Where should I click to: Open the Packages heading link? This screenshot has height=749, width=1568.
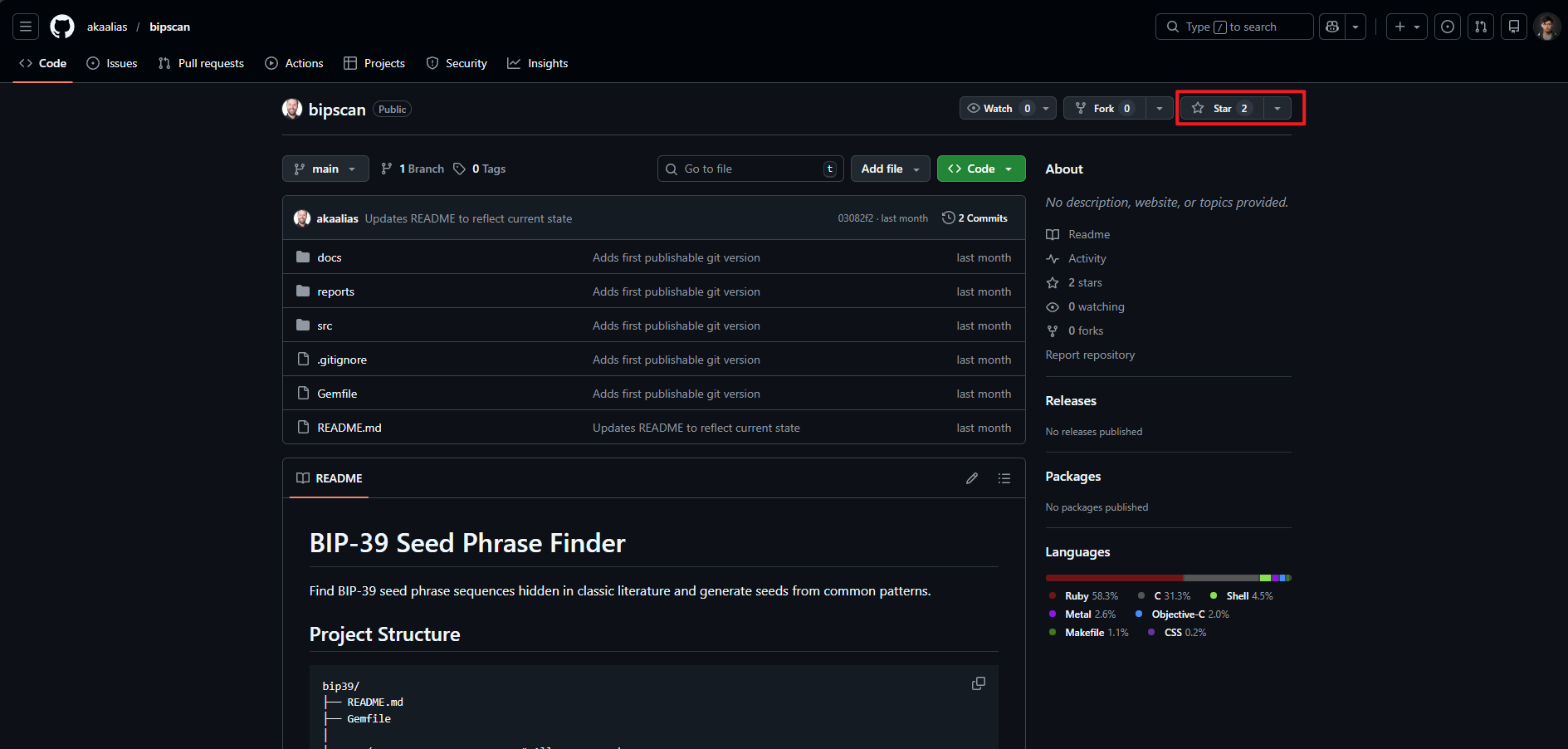point(1073,476)
